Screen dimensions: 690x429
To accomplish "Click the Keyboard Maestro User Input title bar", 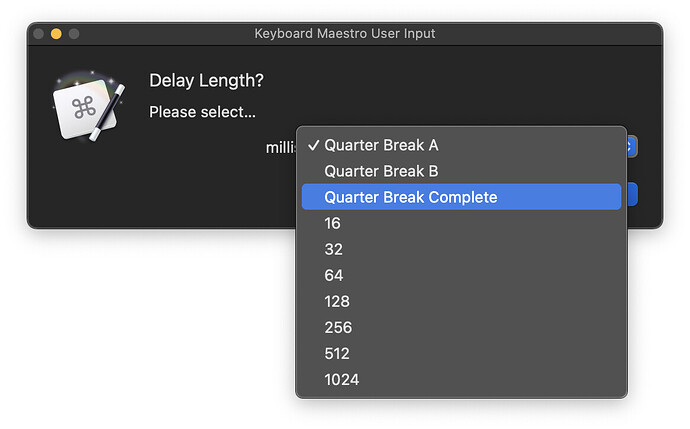I will point(344,34).
